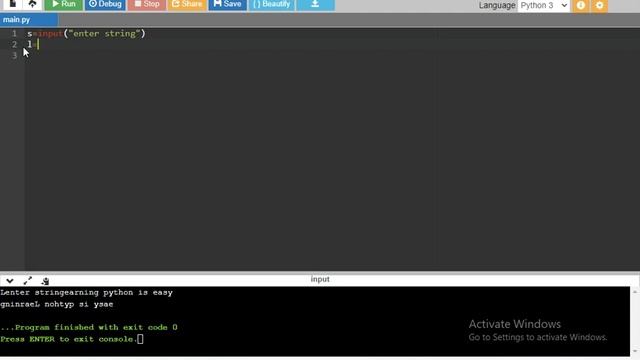This screenshot has width=640, height=360.
Task: Place cursor in code line 1
Action: pos(86,33)
